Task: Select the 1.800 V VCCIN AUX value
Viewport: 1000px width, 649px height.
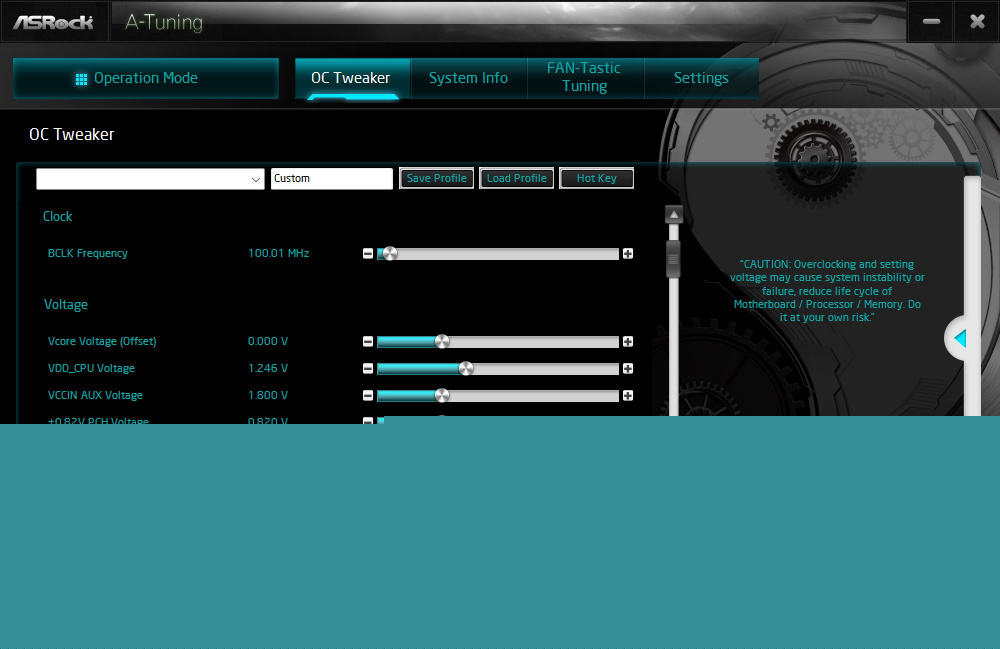Action: pyautogui.click(x=268, y=395)
